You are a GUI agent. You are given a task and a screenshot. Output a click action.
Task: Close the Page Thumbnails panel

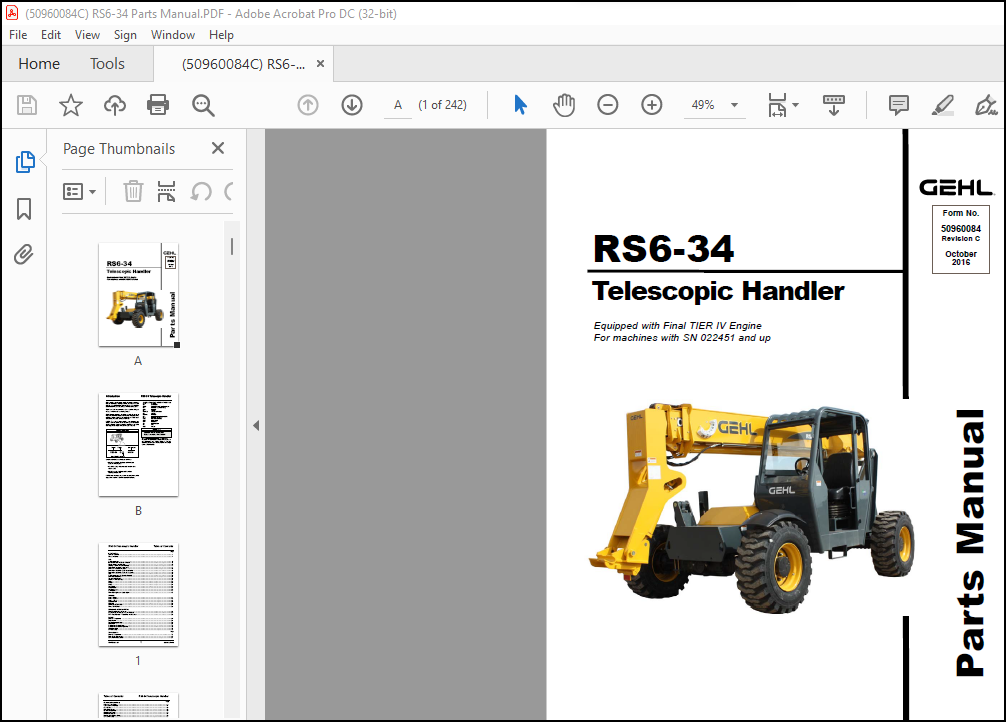(x=218, y=148)
